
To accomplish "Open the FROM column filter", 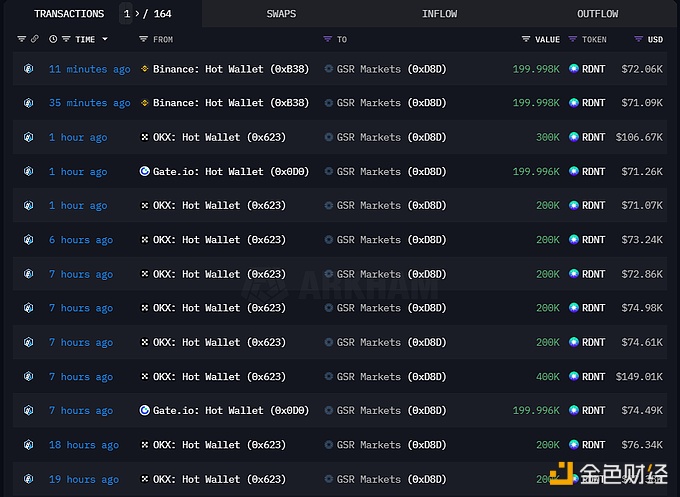I will click(x=143, y=39).
